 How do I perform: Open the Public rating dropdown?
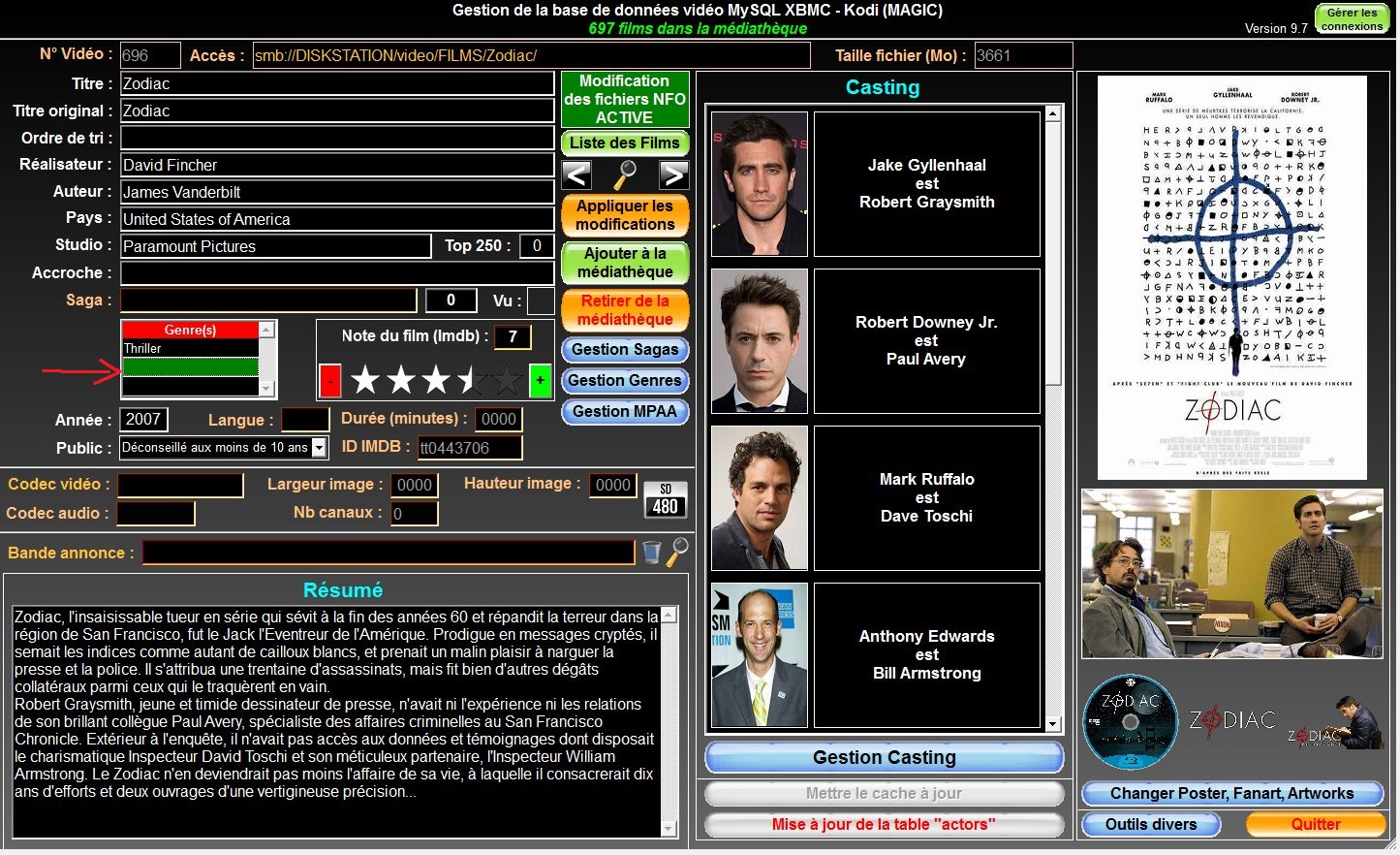pos(320,448)
